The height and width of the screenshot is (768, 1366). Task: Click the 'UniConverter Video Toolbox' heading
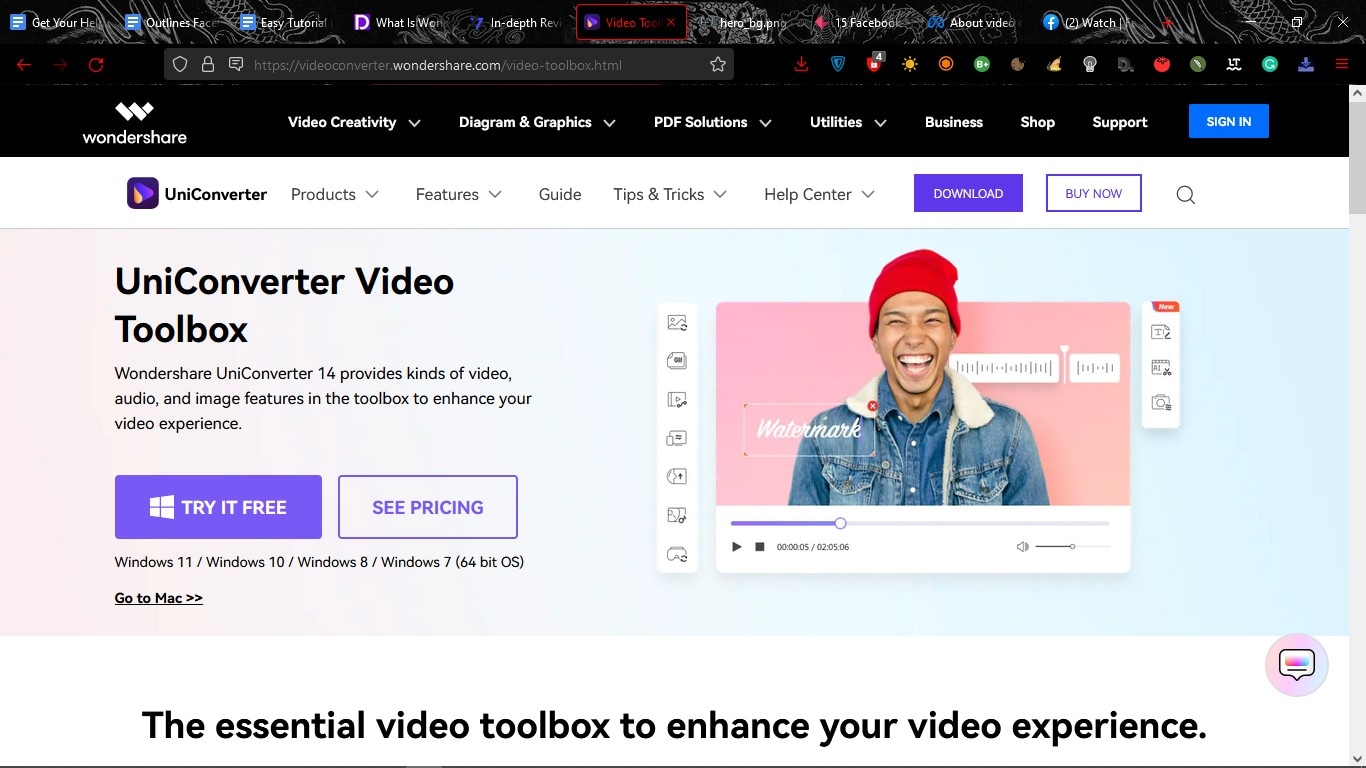point(284,305)
